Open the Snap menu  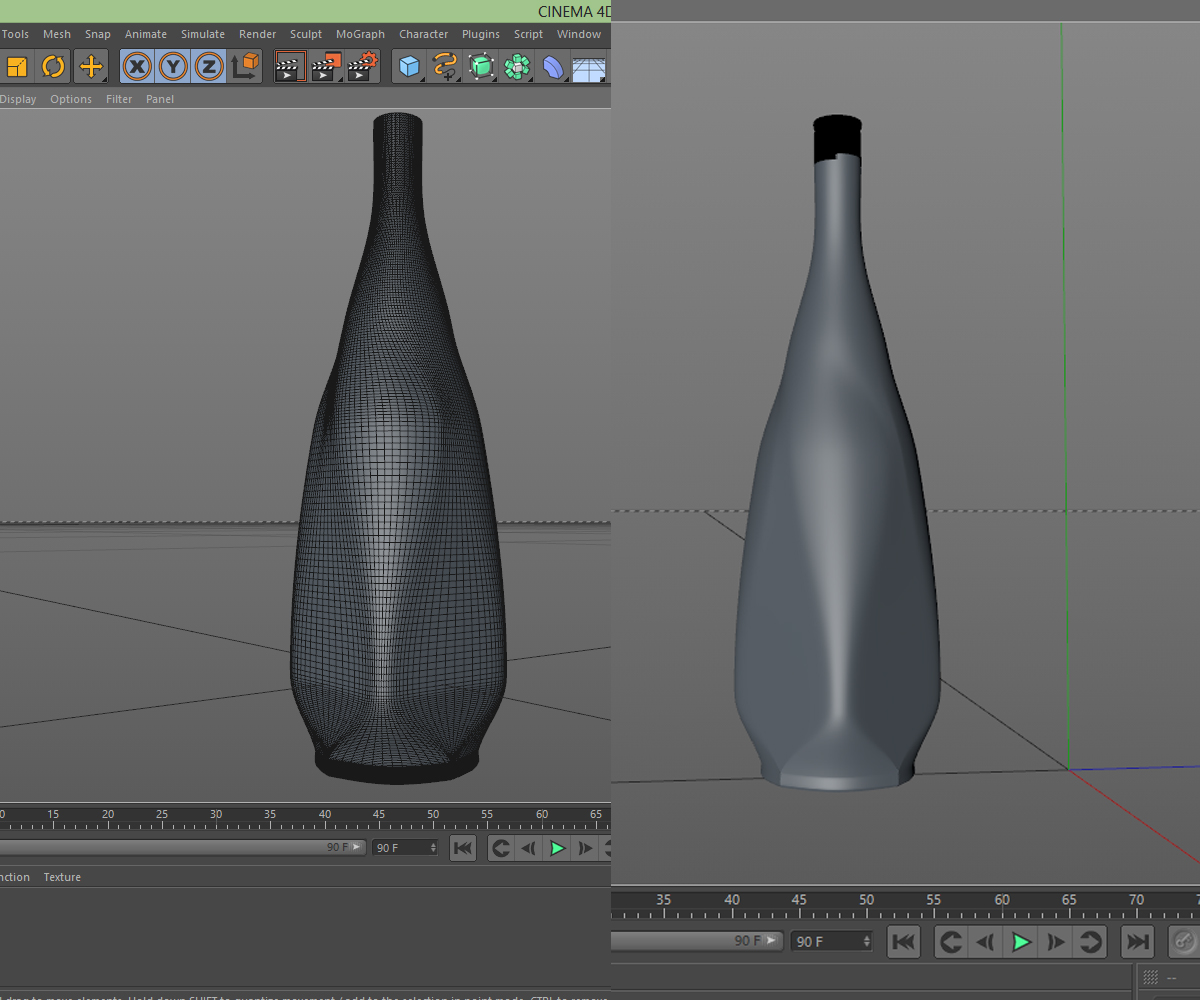point(98,34)
